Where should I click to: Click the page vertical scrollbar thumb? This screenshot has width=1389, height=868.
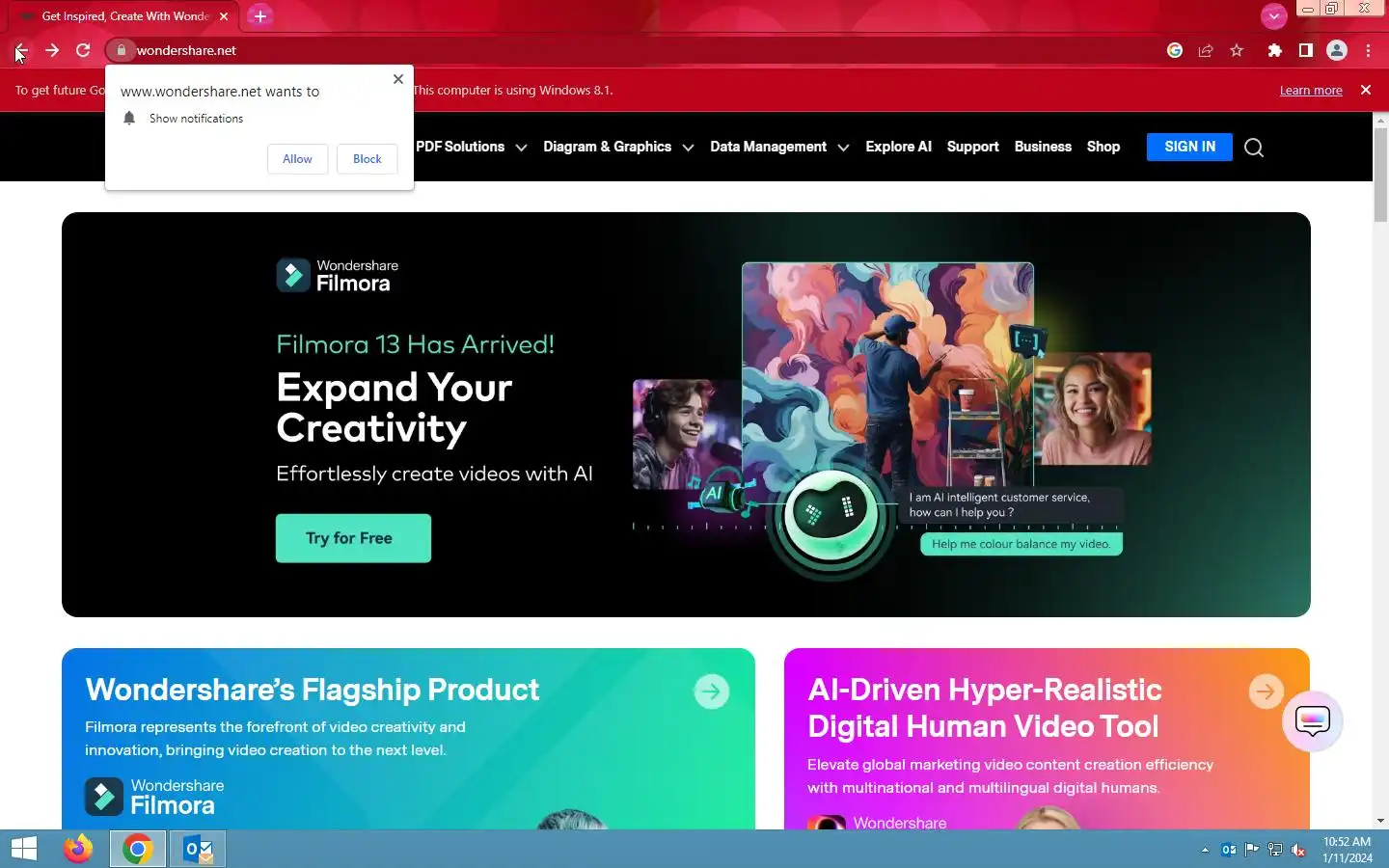[1380, 174]
